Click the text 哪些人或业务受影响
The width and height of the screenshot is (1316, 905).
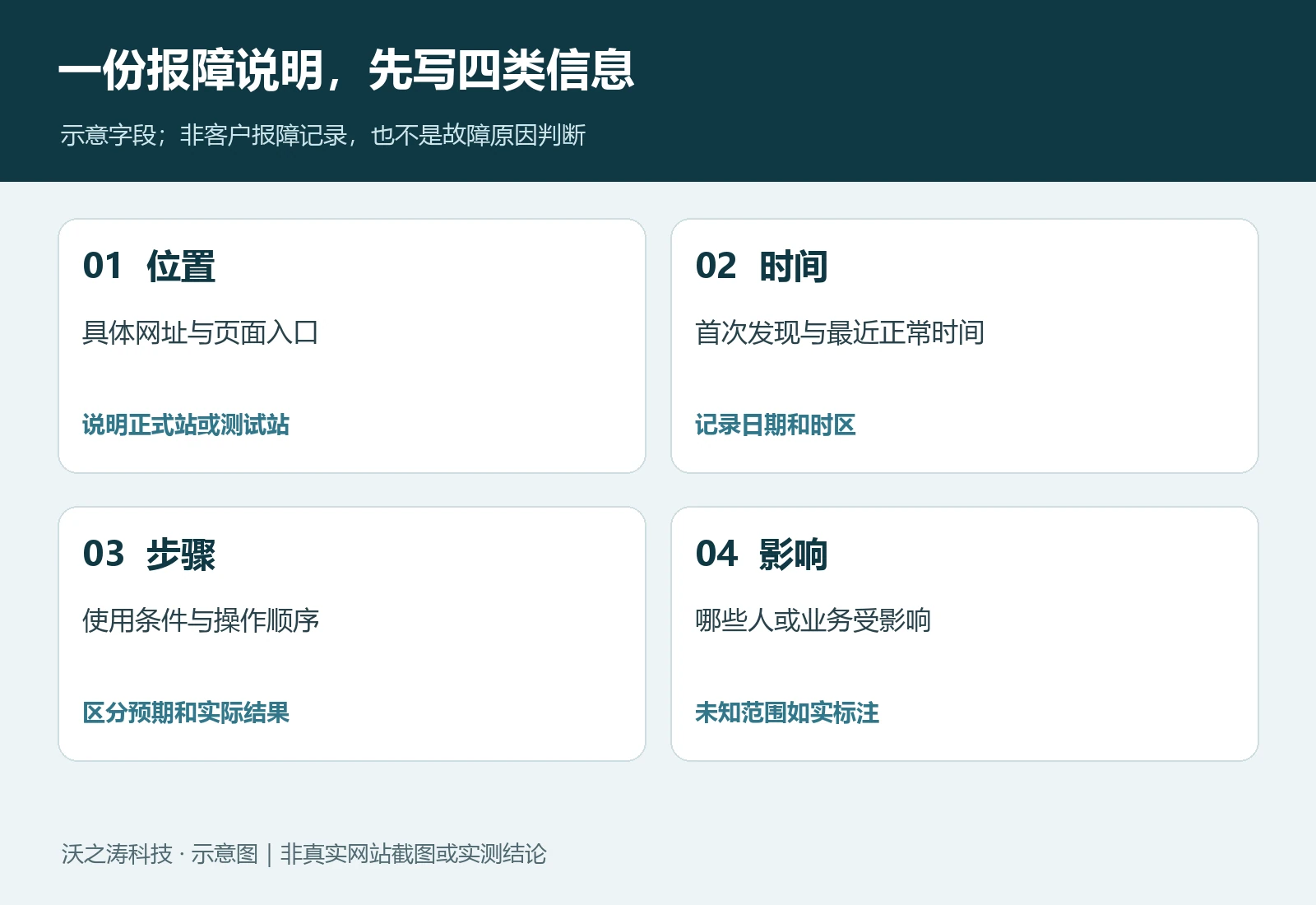click(813, 620)
